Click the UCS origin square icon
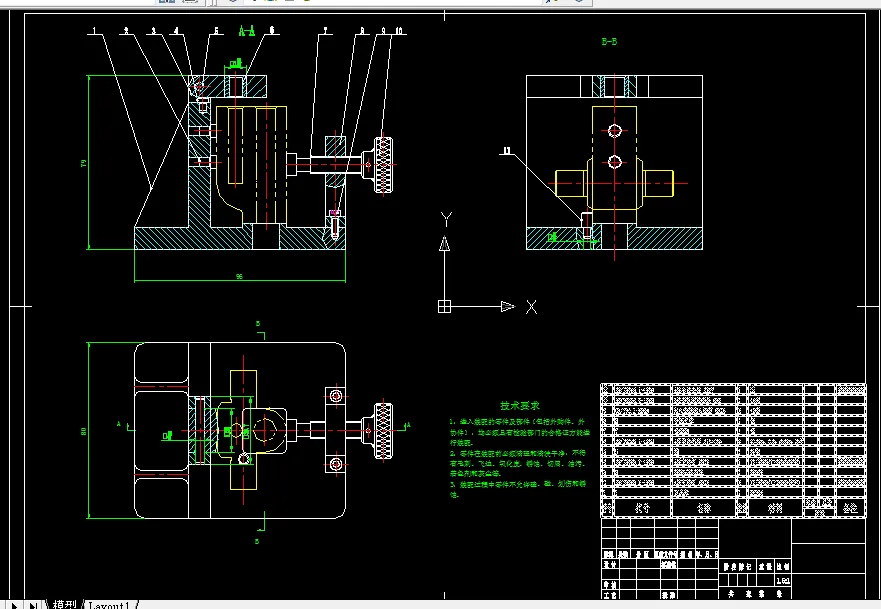 [x=444, y=306]
